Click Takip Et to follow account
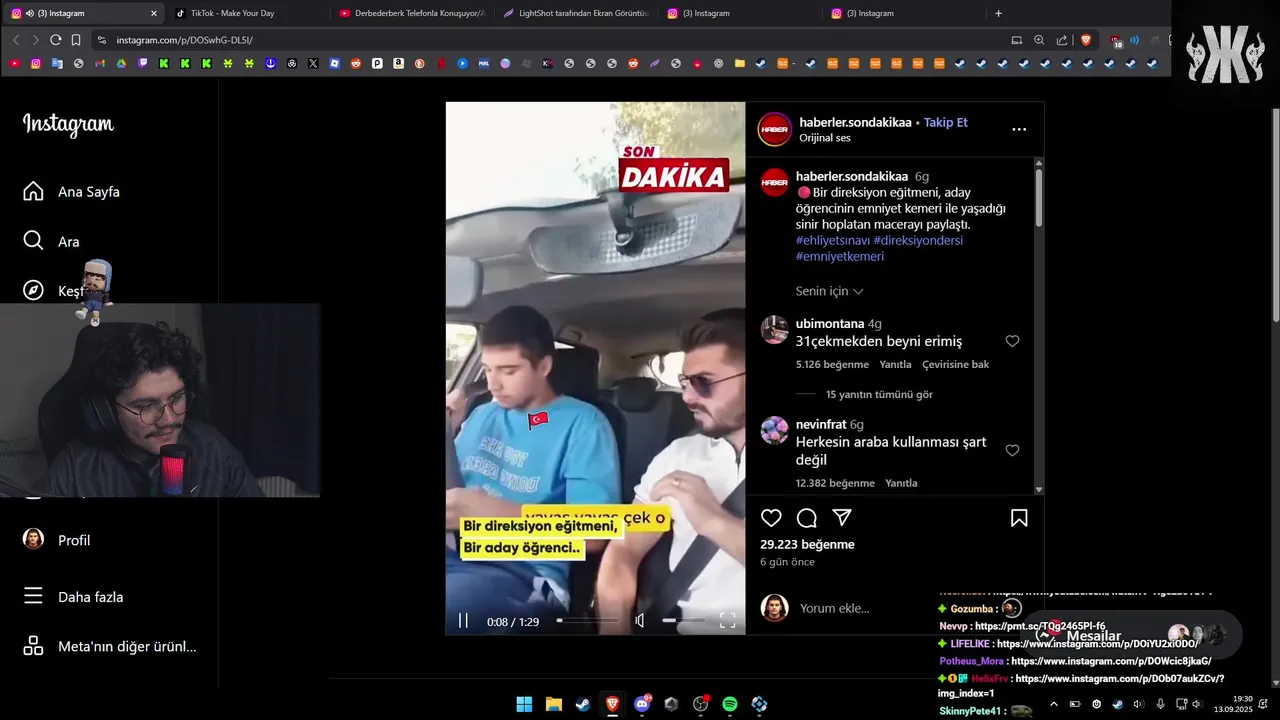1280x720 pixels. (945, 122)
